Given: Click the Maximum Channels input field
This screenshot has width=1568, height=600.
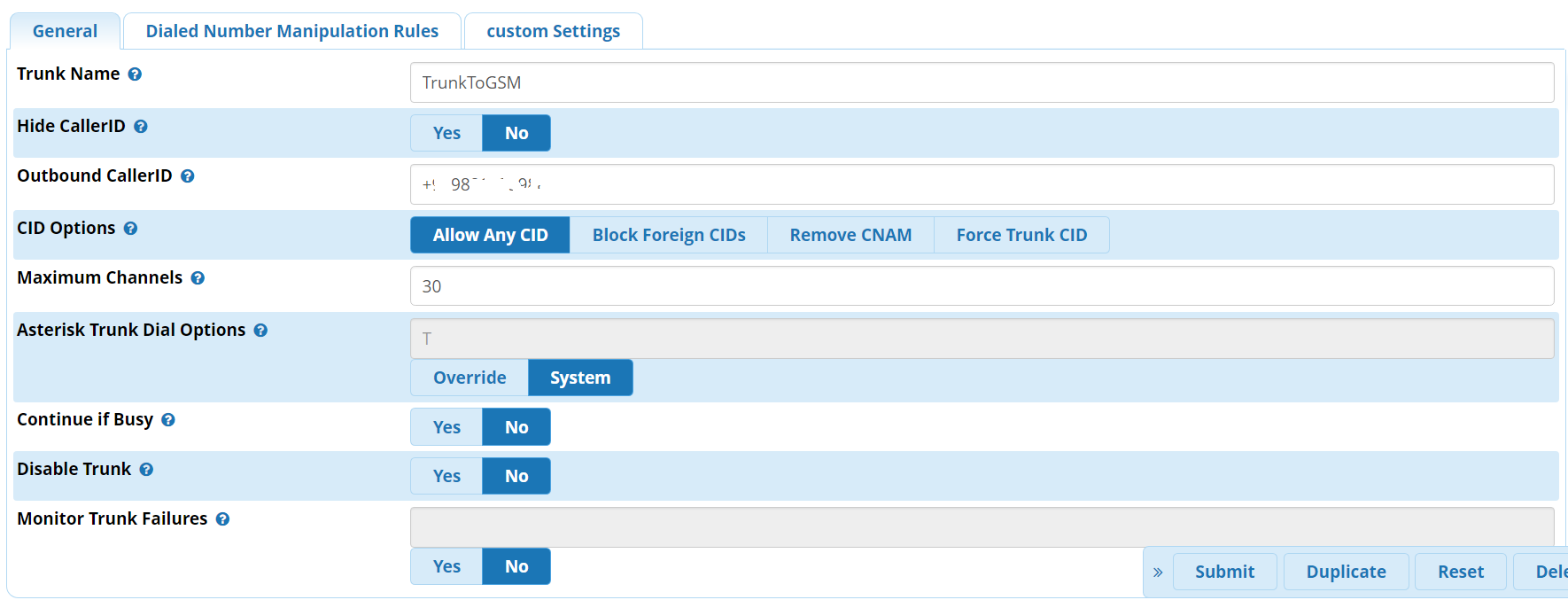Looking at the screenshot, I should [982, 286].
